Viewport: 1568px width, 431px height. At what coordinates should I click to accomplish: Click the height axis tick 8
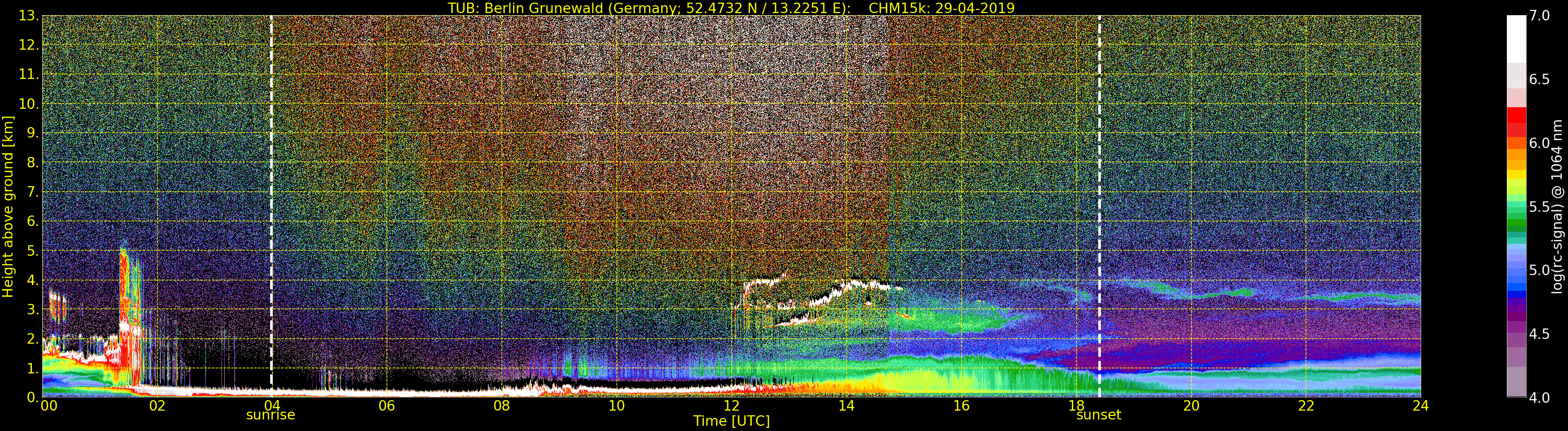pyautogui.click(x=33, y=163)
